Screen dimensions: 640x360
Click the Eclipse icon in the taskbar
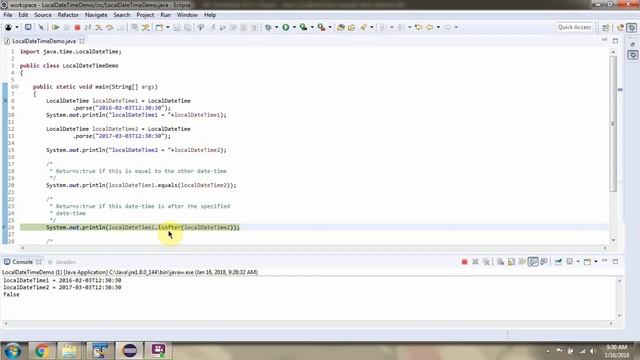[x=129, y=351]
